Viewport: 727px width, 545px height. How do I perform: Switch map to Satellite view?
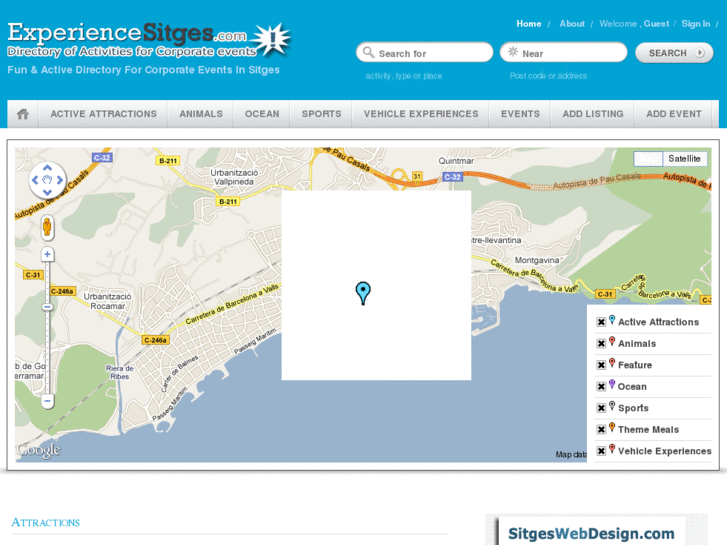(x=684, y=159)
